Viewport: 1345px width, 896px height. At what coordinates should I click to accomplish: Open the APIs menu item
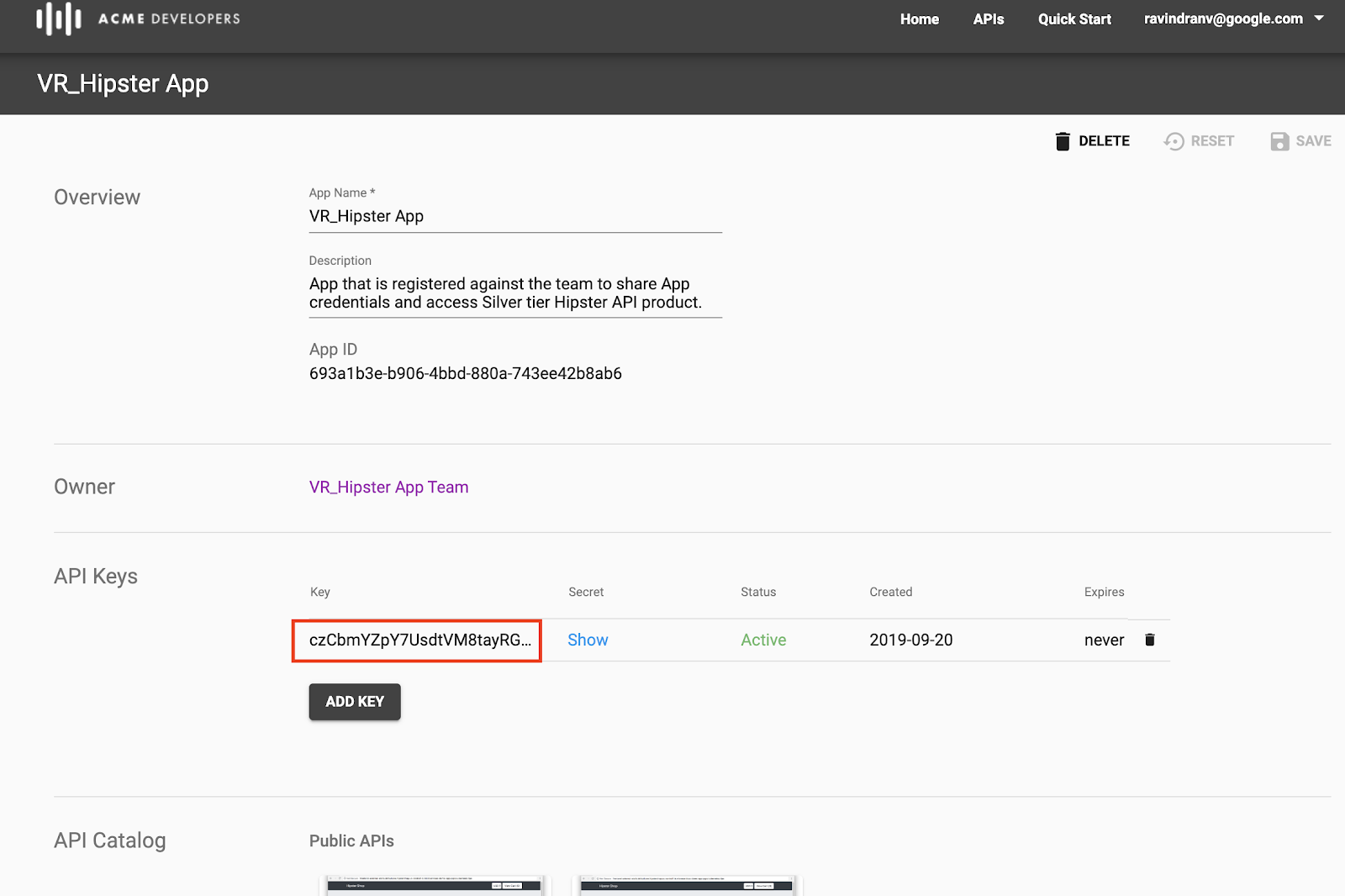(989, 19)
